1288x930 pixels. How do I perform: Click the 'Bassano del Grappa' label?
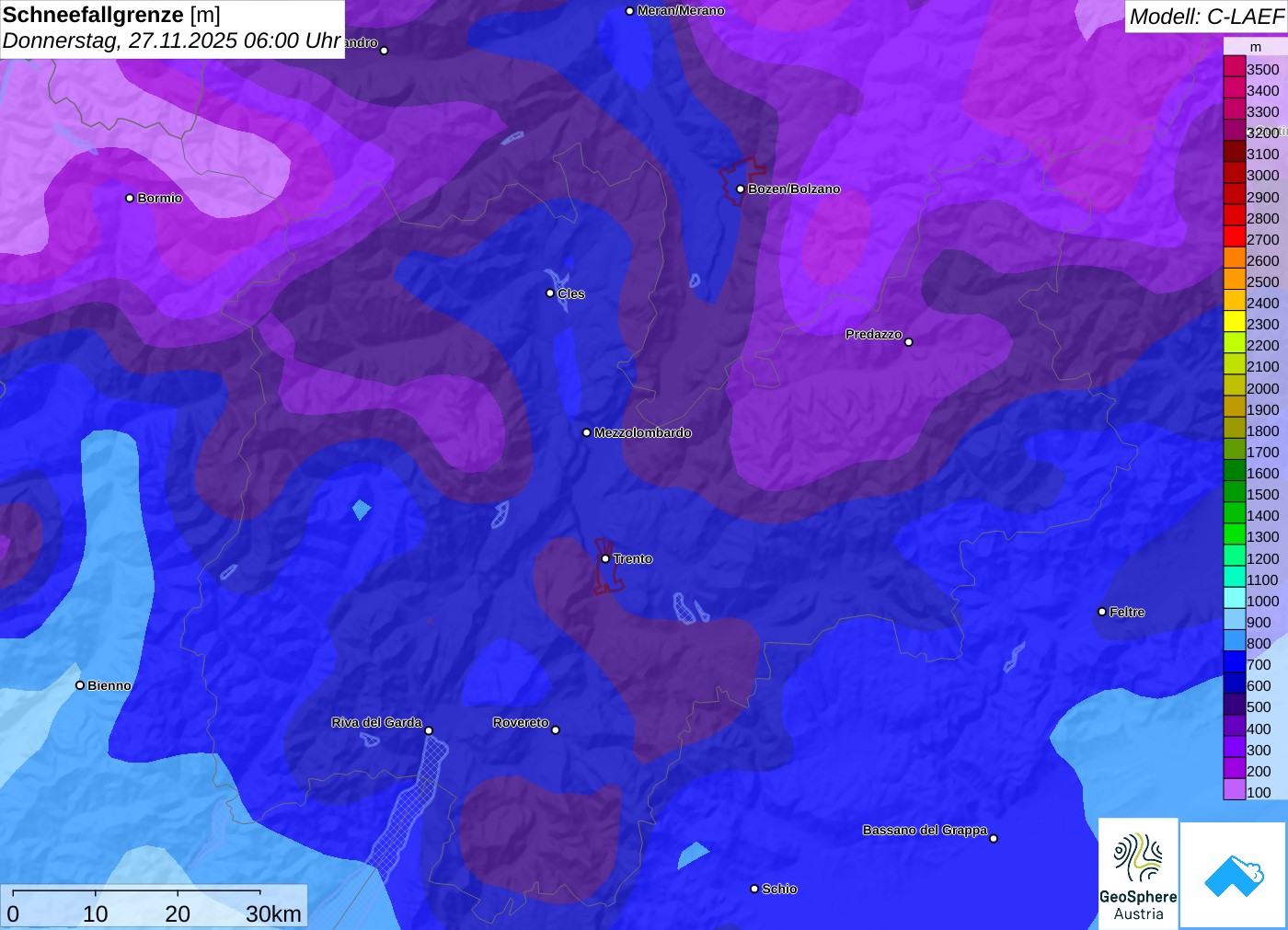tap(925, 831)
